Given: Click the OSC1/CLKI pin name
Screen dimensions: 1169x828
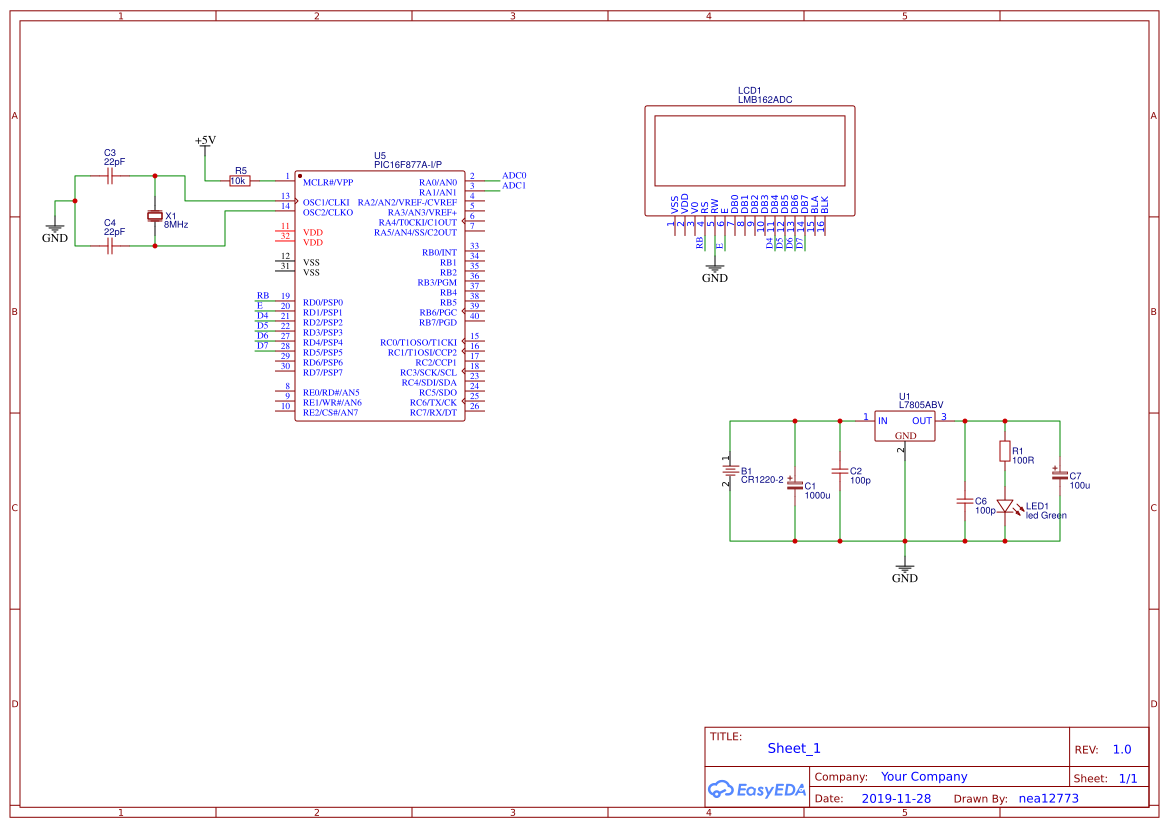Looking at the screenshot, I should [x=326, y=203].
